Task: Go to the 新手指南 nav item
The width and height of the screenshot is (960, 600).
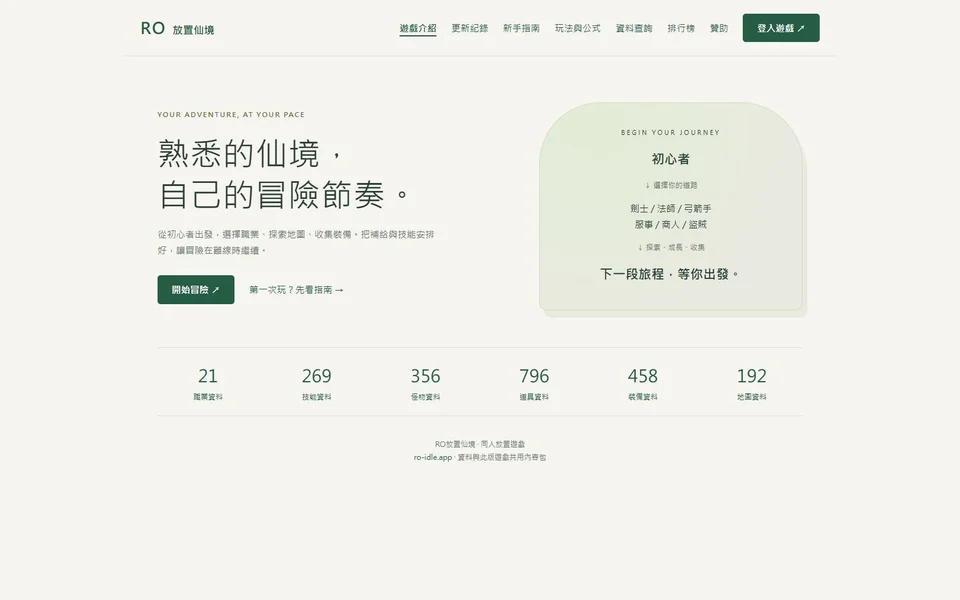Action: 521,28
